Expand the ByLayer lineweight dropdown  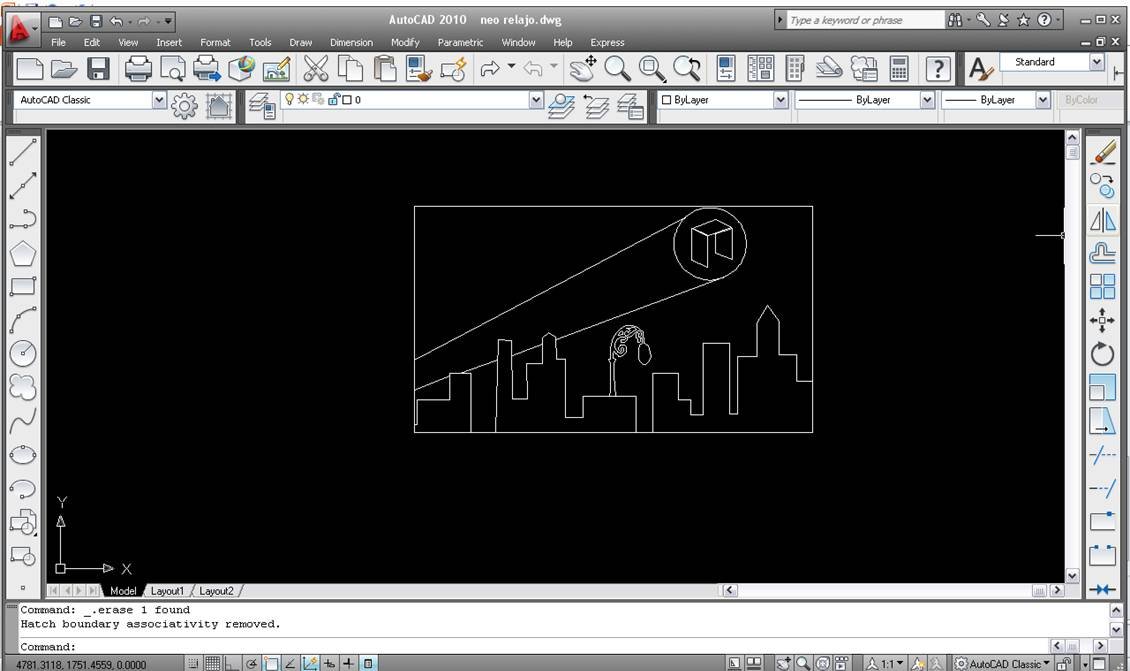pos(1043,99)
